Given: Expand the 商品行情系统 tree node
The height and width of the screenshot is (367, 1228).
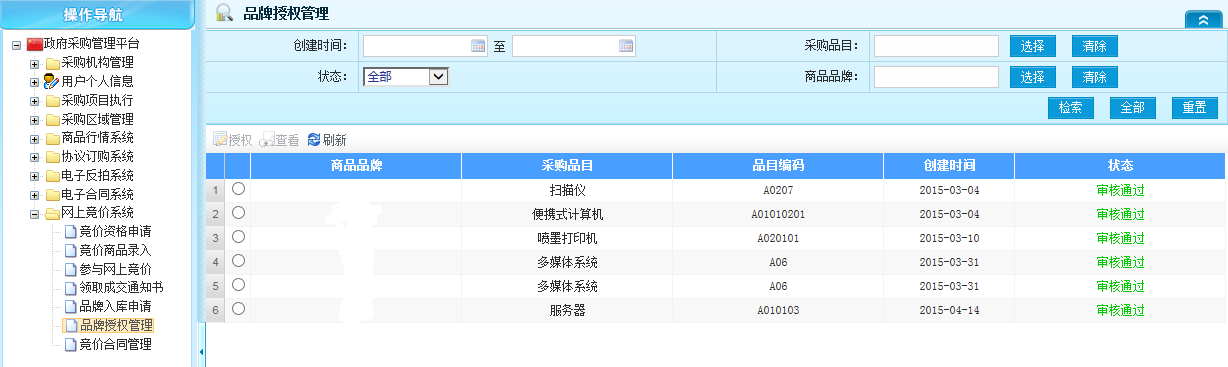Looking at the screenshot, I should point(34,139).
